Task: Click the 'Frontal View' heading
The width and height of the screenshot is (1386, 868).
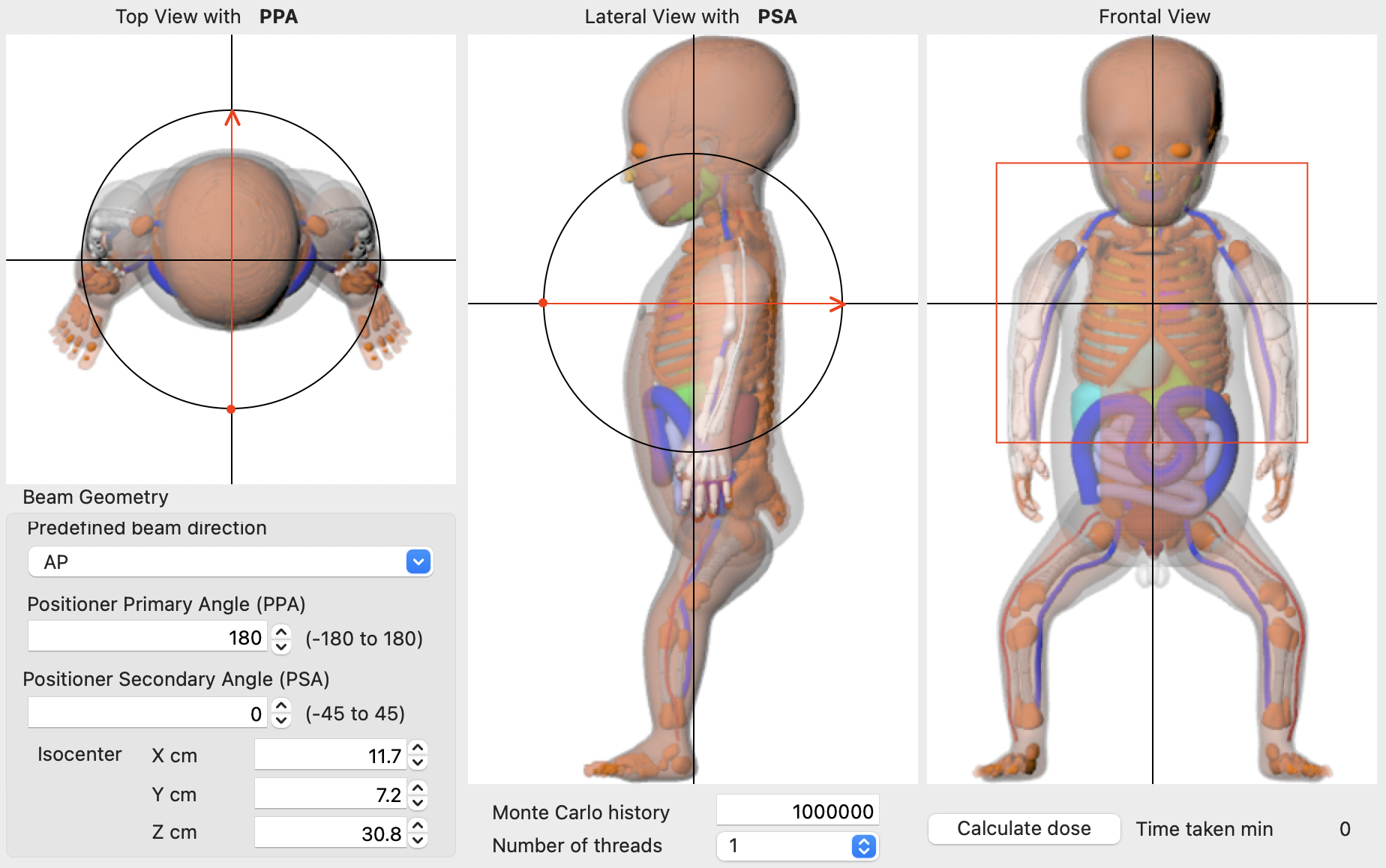Action: (1154, 16)
